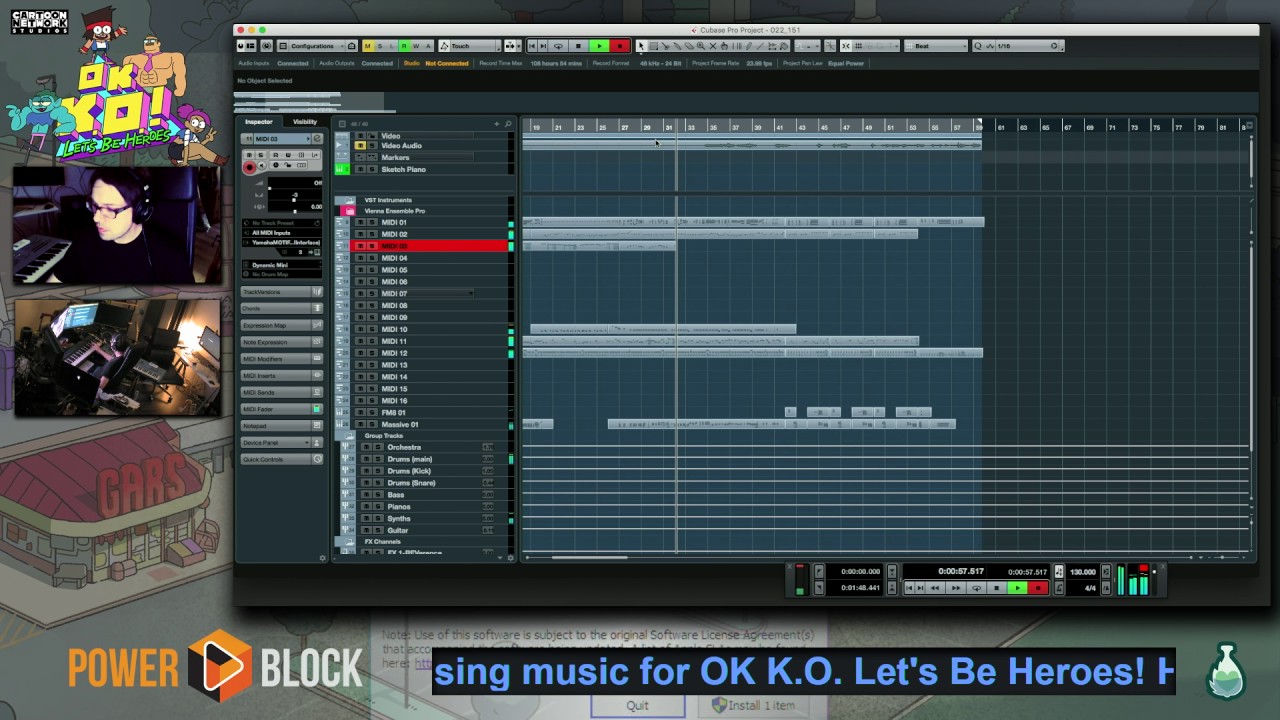
Task: Click the tempo value 130.000
Action: pos(1083,572)
